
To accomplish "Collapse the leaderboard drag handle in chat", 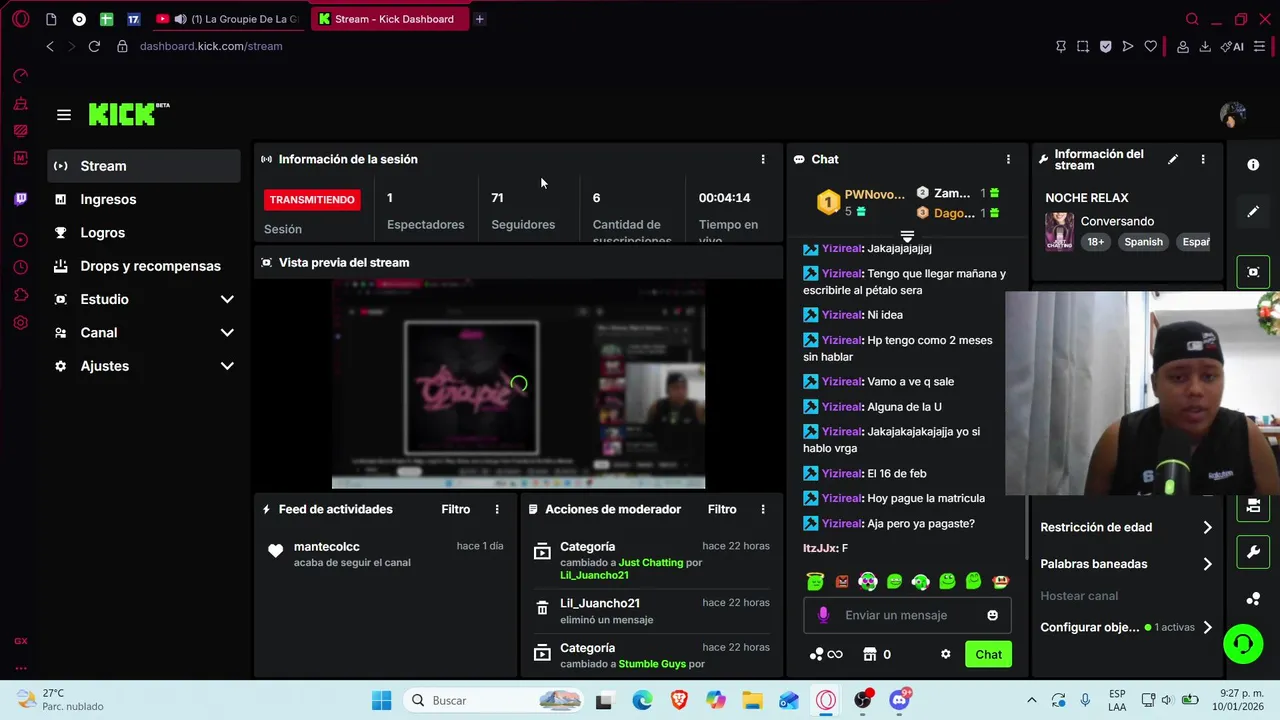I will 907,237.
